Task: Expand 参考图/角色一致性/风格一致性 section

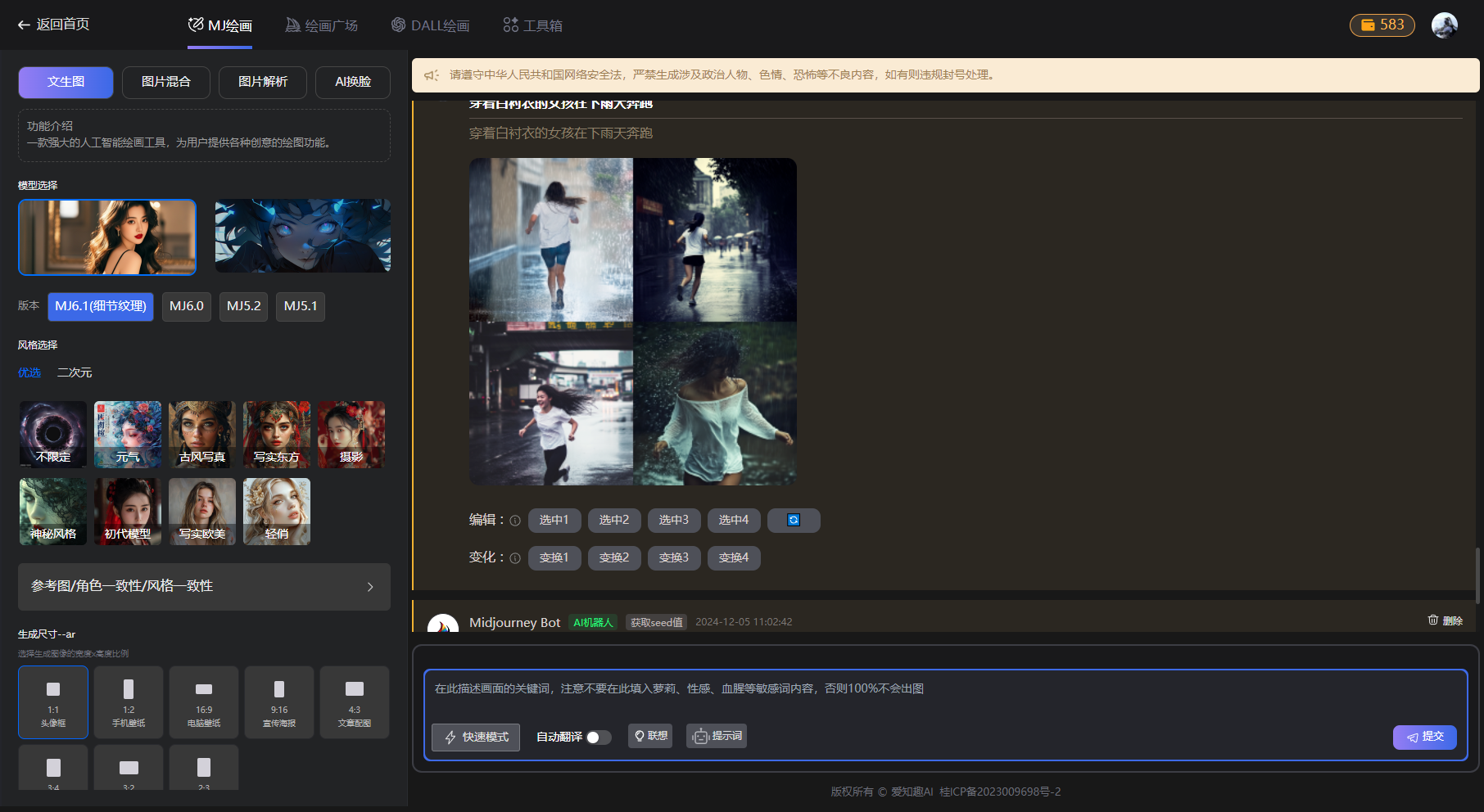Action: click(x=204, y=587)
